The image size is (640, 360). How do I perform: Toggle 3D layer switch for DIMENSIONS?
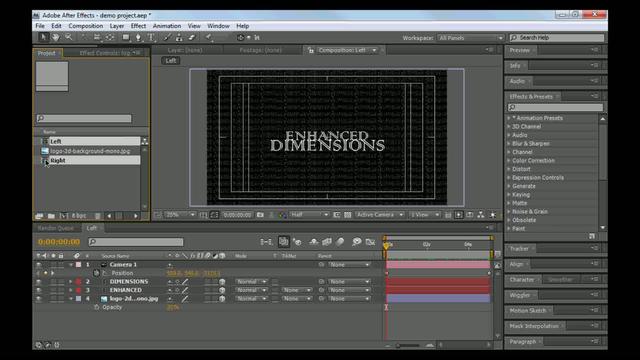pos(222,282)
